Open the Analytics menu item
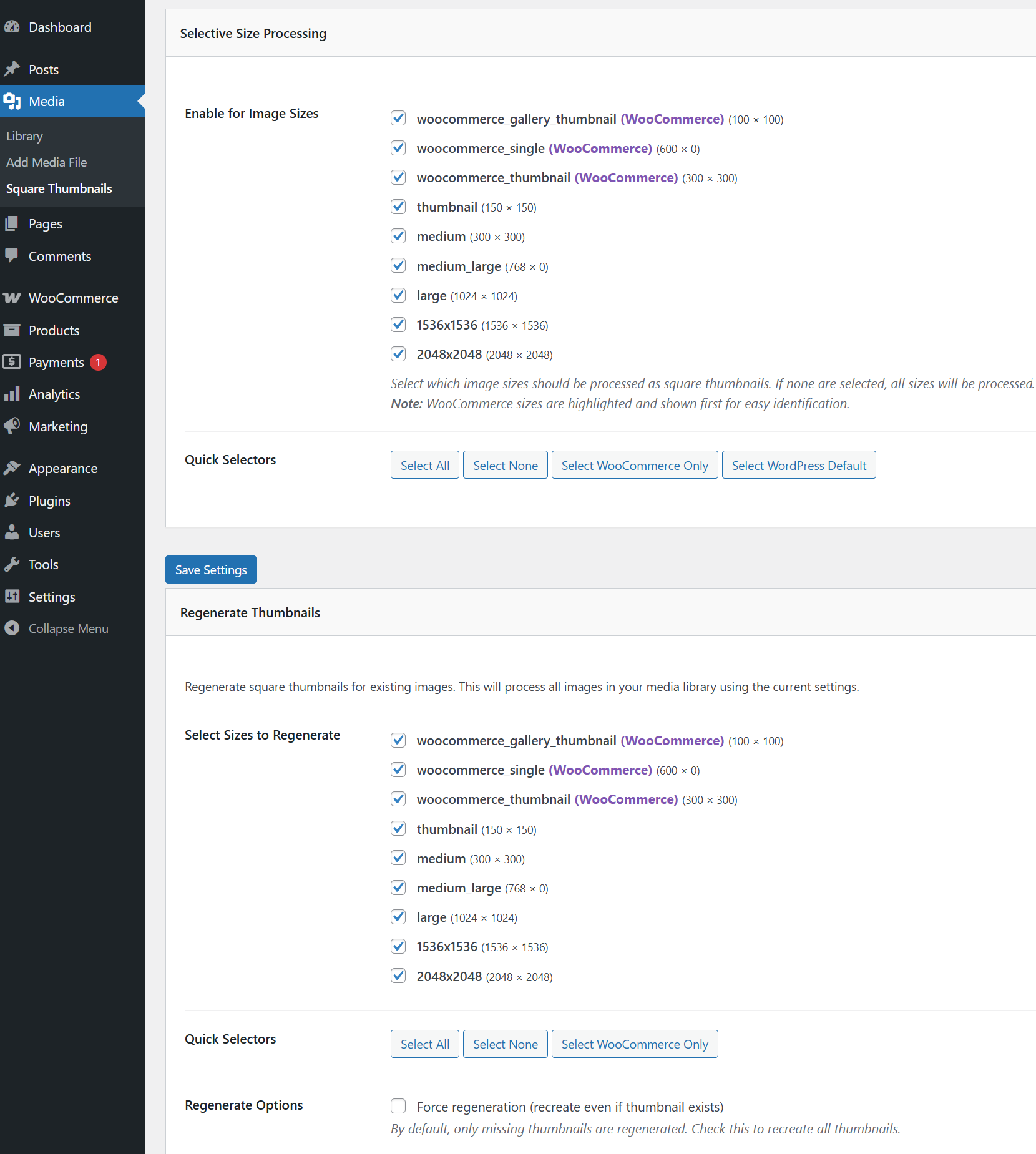The height and width of the screenshot is (1154, 1036). [x=72, y=394]
